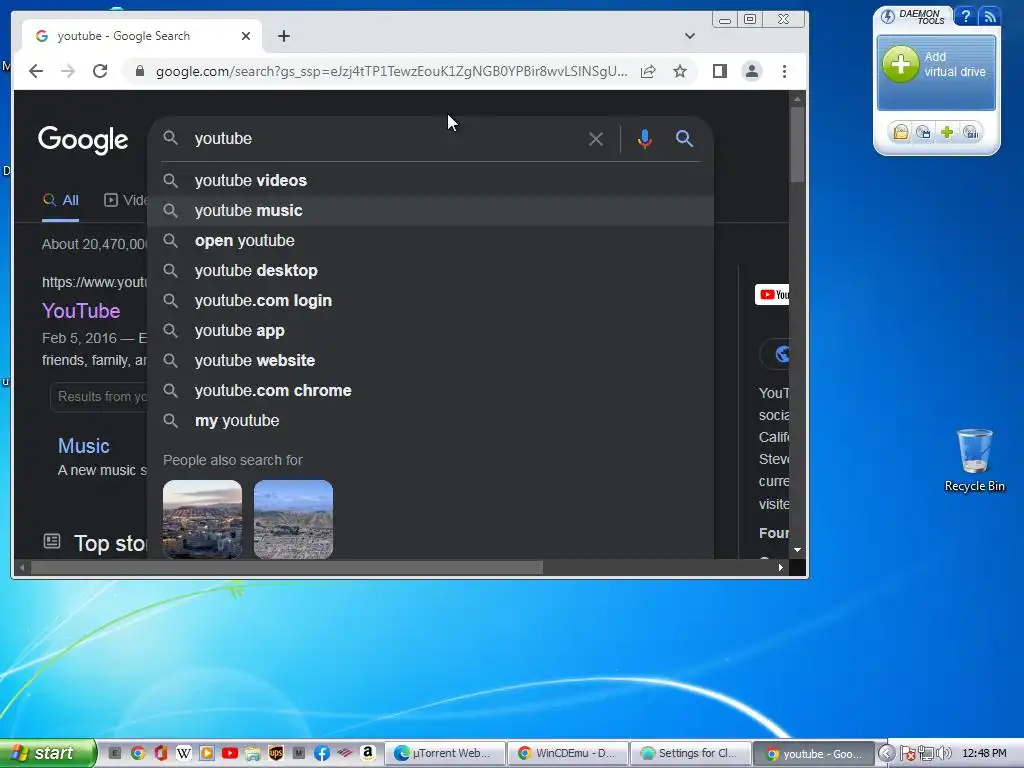Open Facebook shortcut in quick launch

[x=321, y=753]
